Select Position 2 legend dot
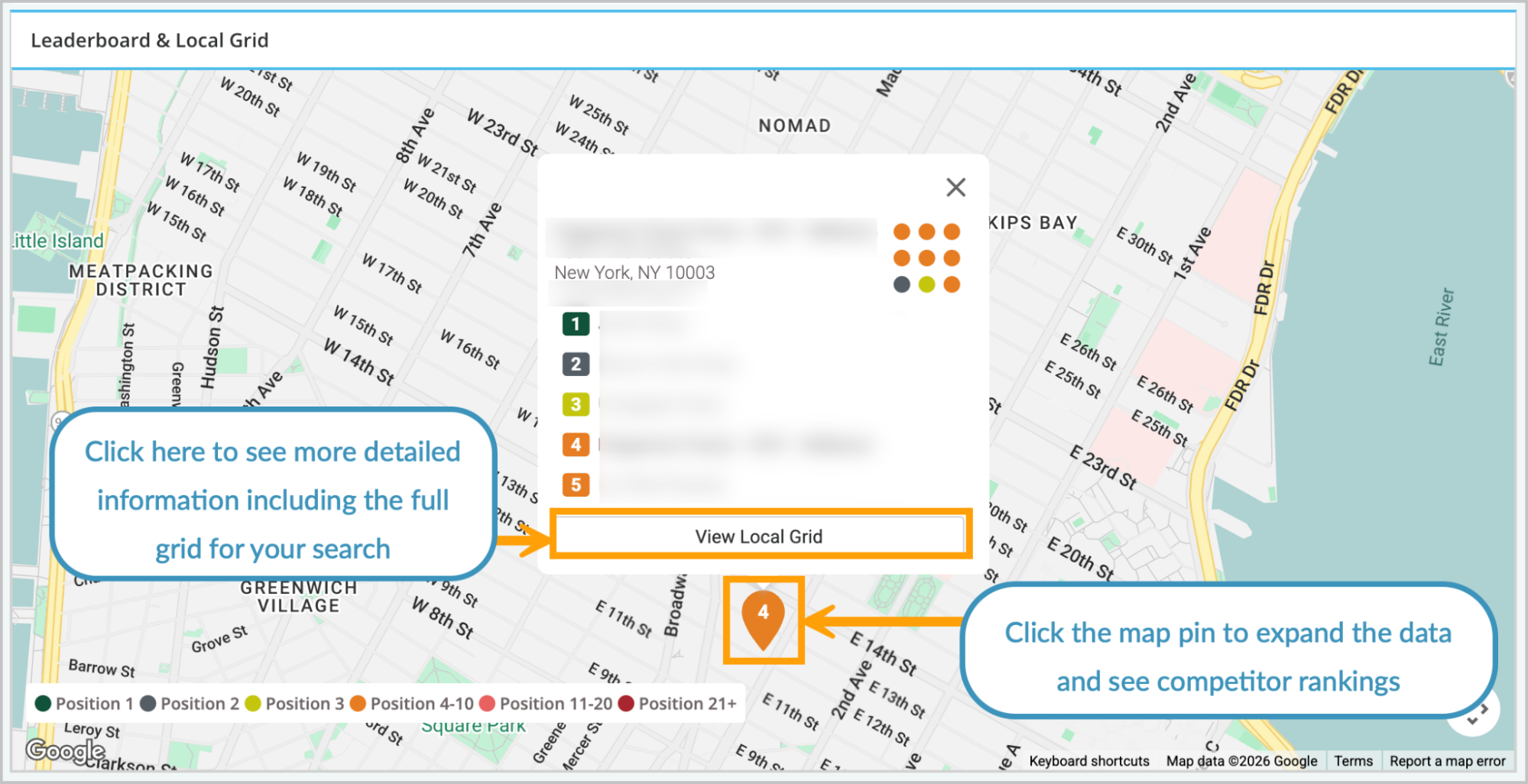 coord(148,703)
